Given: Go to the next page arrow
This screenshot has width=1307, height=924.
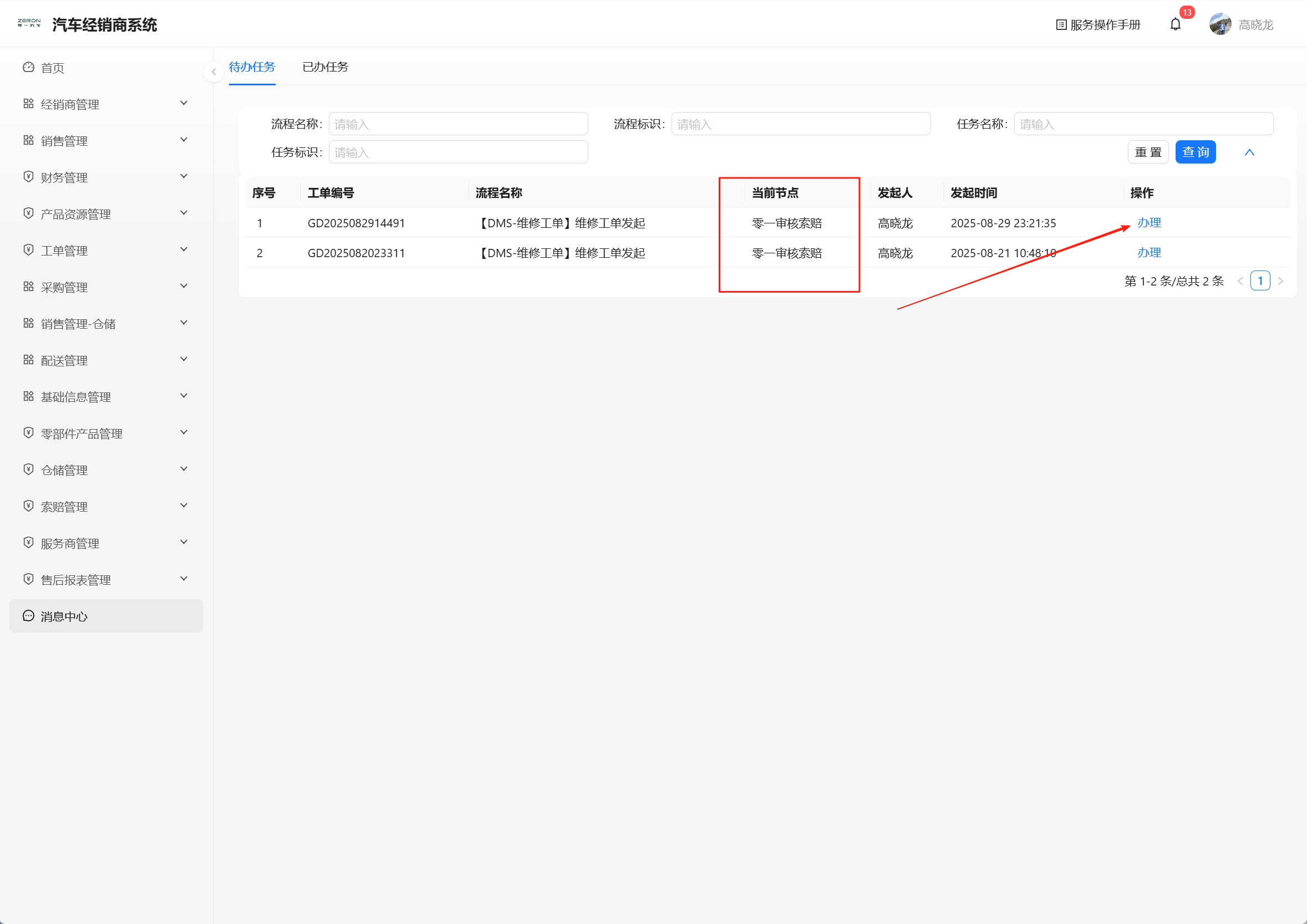Looking at the screenshot, I should click(1280, 281).
